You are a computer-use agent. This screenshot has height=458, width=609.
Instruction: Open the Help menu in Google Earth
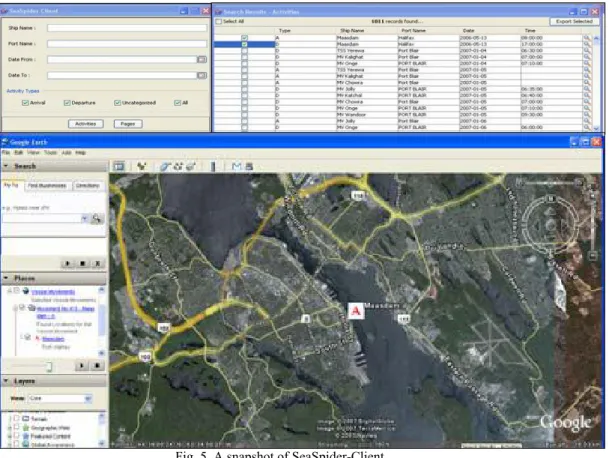pyautogui.click(x=80, y=153)
